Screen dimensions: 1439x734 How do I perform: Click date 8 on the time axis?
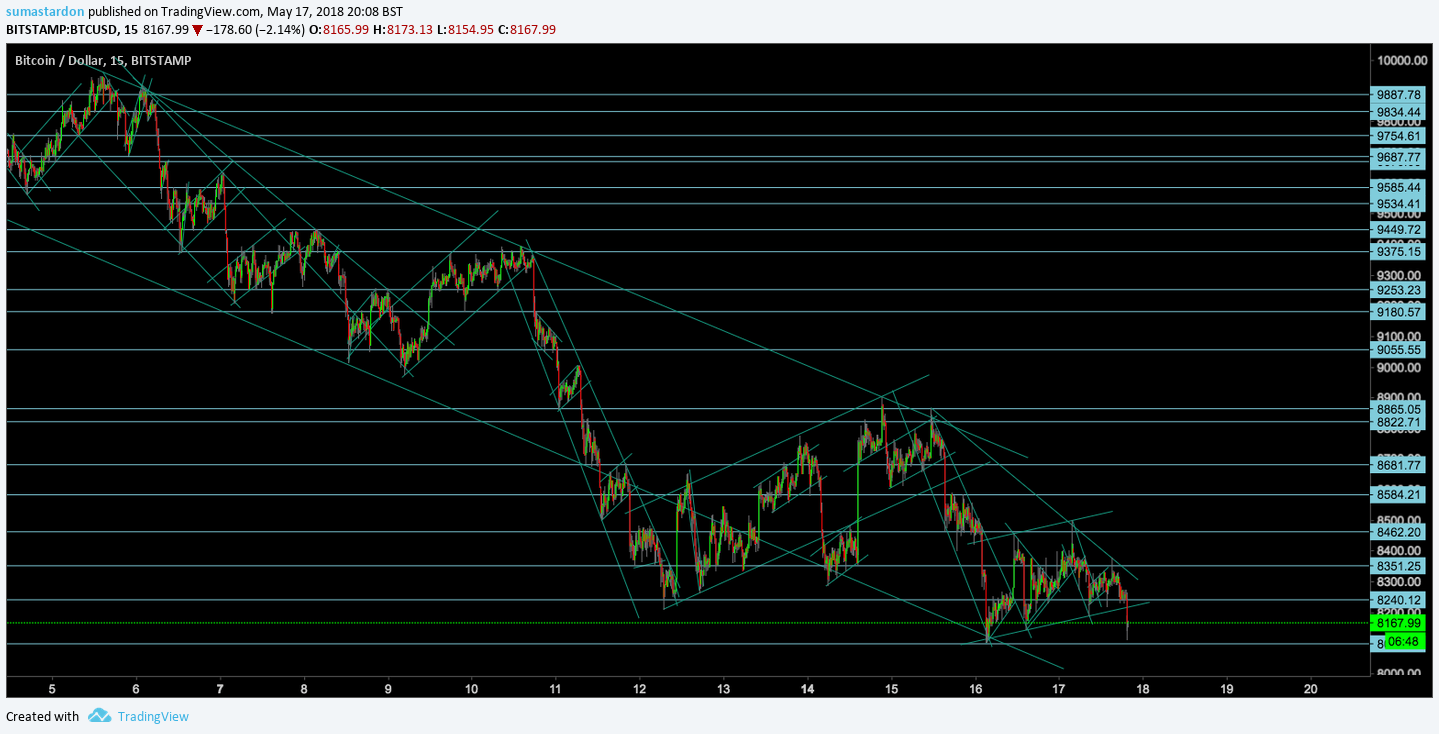point(304,688)
